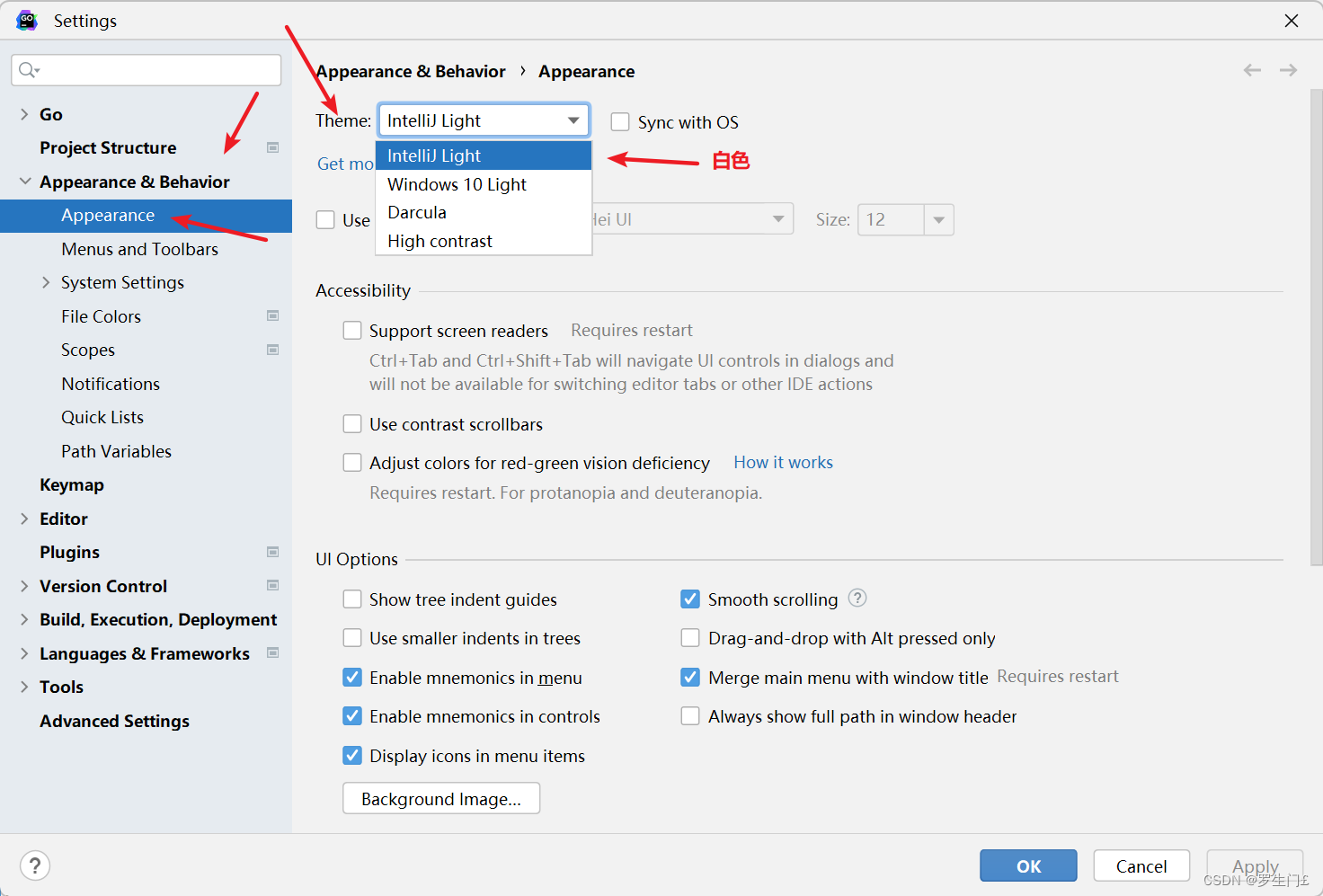
Task: Click project-level icon beside Languages & Frameworks
Action: pyautogui.click(x=273, y=652)
